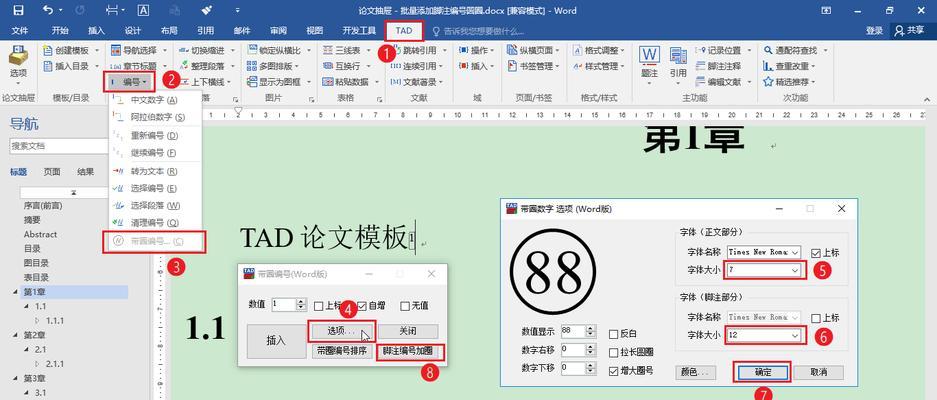This screenshot has height=400, width=937.
Task: Click the 脚注注释 icon
Action: pyautogui.click(x=701, y=66)
